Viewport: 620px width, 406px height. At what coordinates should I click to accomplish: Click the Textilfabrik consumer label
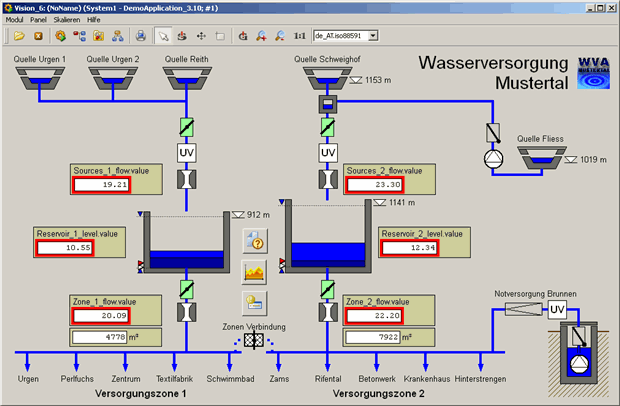174,379
